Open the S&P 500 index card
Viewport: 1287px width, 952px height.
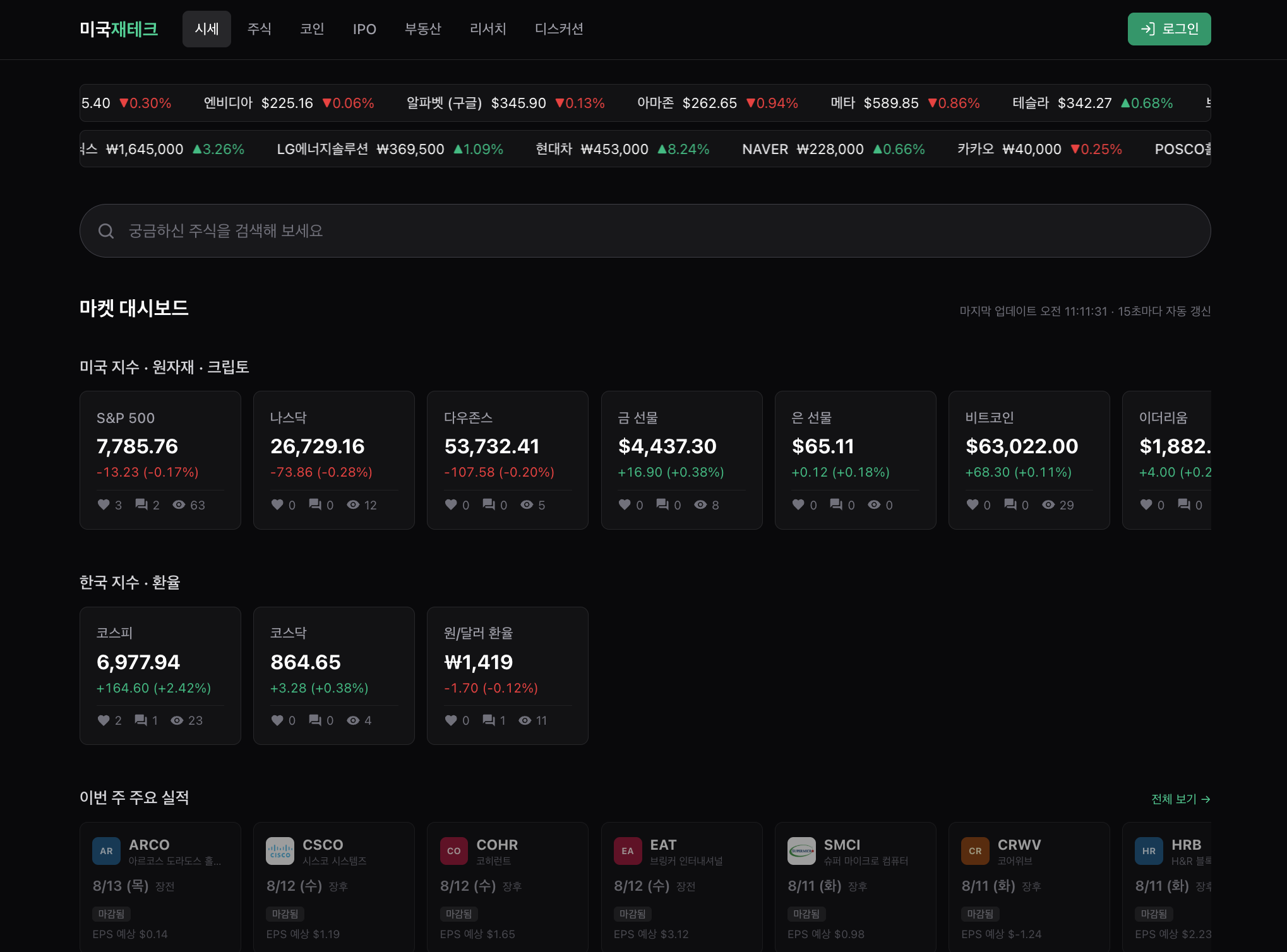click(x=160, y=460)
